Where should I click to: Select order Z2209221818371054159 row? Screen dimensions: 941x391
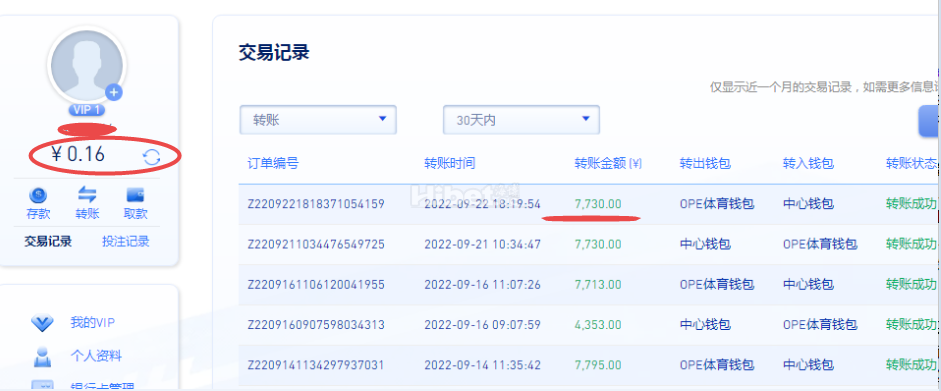pyautogui.click(x=589, y=204)
